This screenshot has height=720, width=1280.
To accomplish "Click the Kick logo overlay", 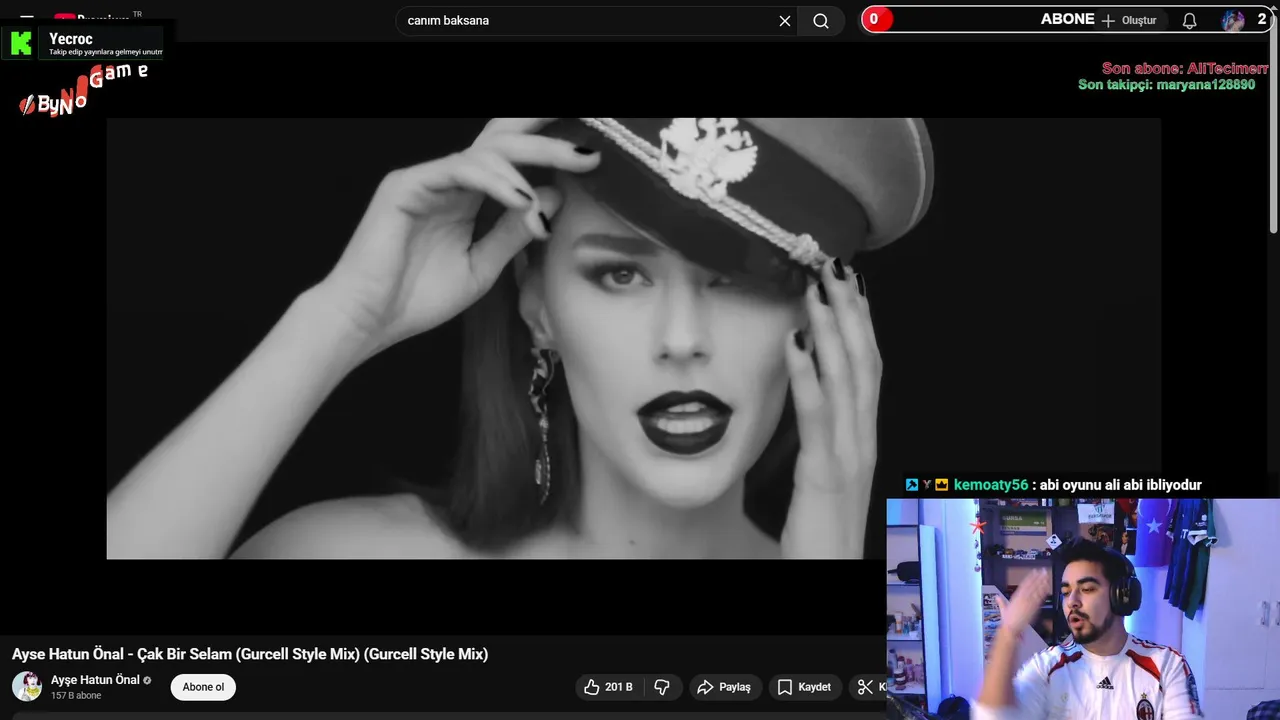I will [21, 43].
